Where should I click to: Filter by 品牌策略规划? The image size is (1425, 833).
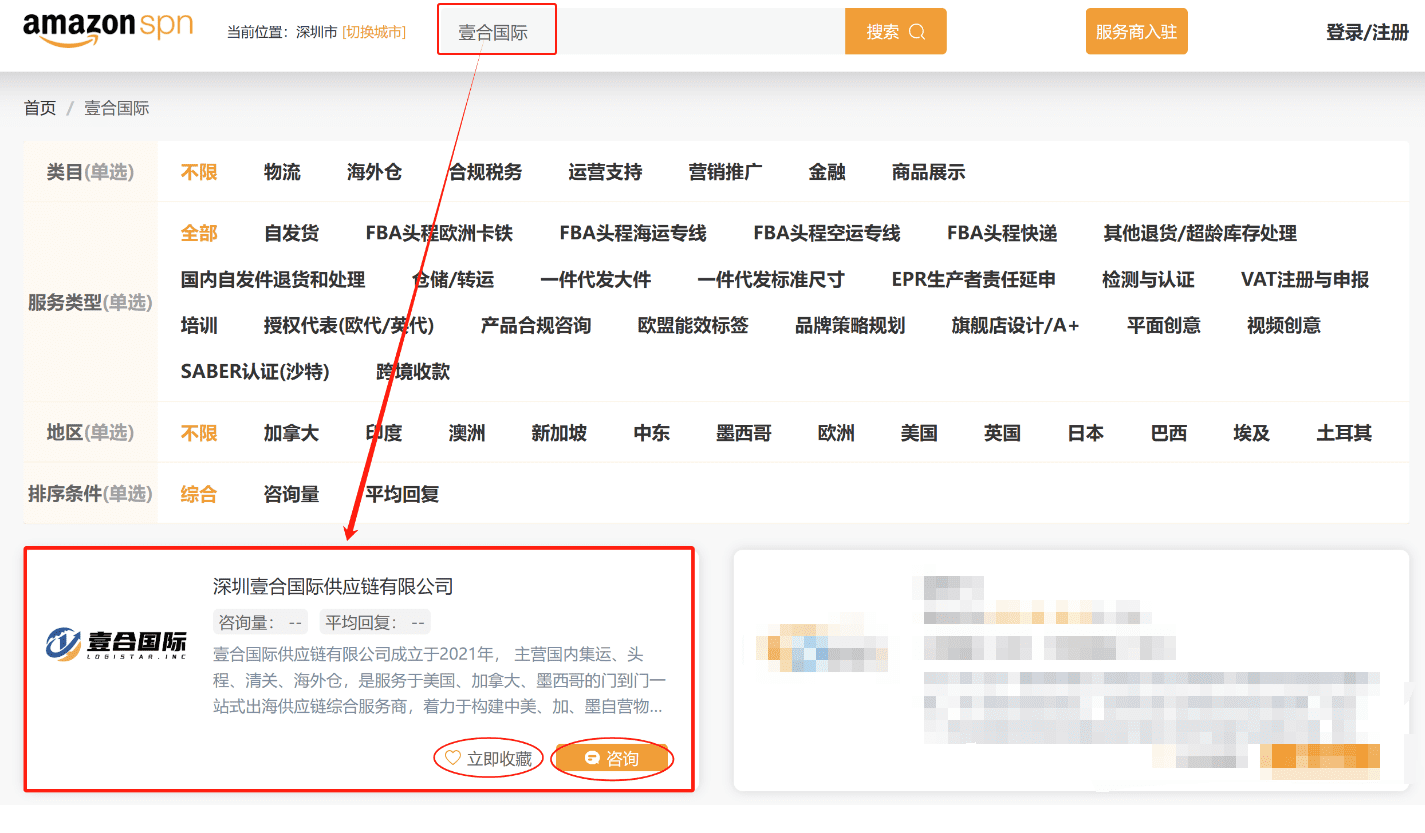pyautogui.click(x=850, y=325)
